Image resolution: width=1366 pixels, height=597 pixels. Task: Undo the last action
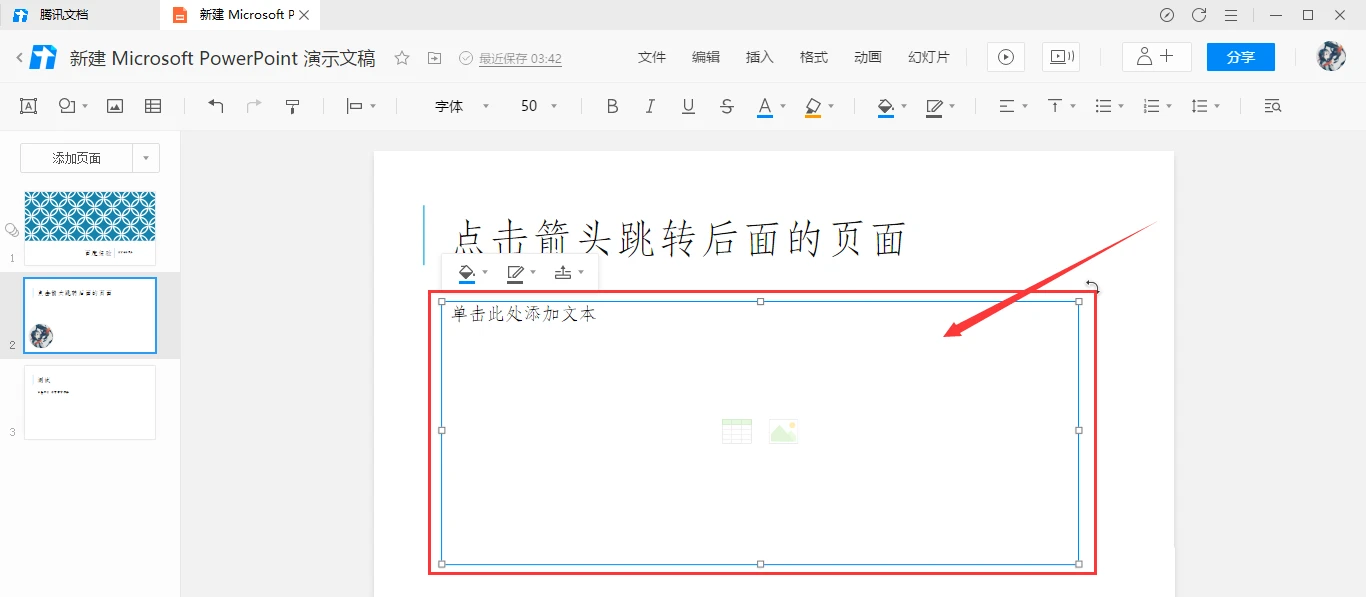(216, 106)
